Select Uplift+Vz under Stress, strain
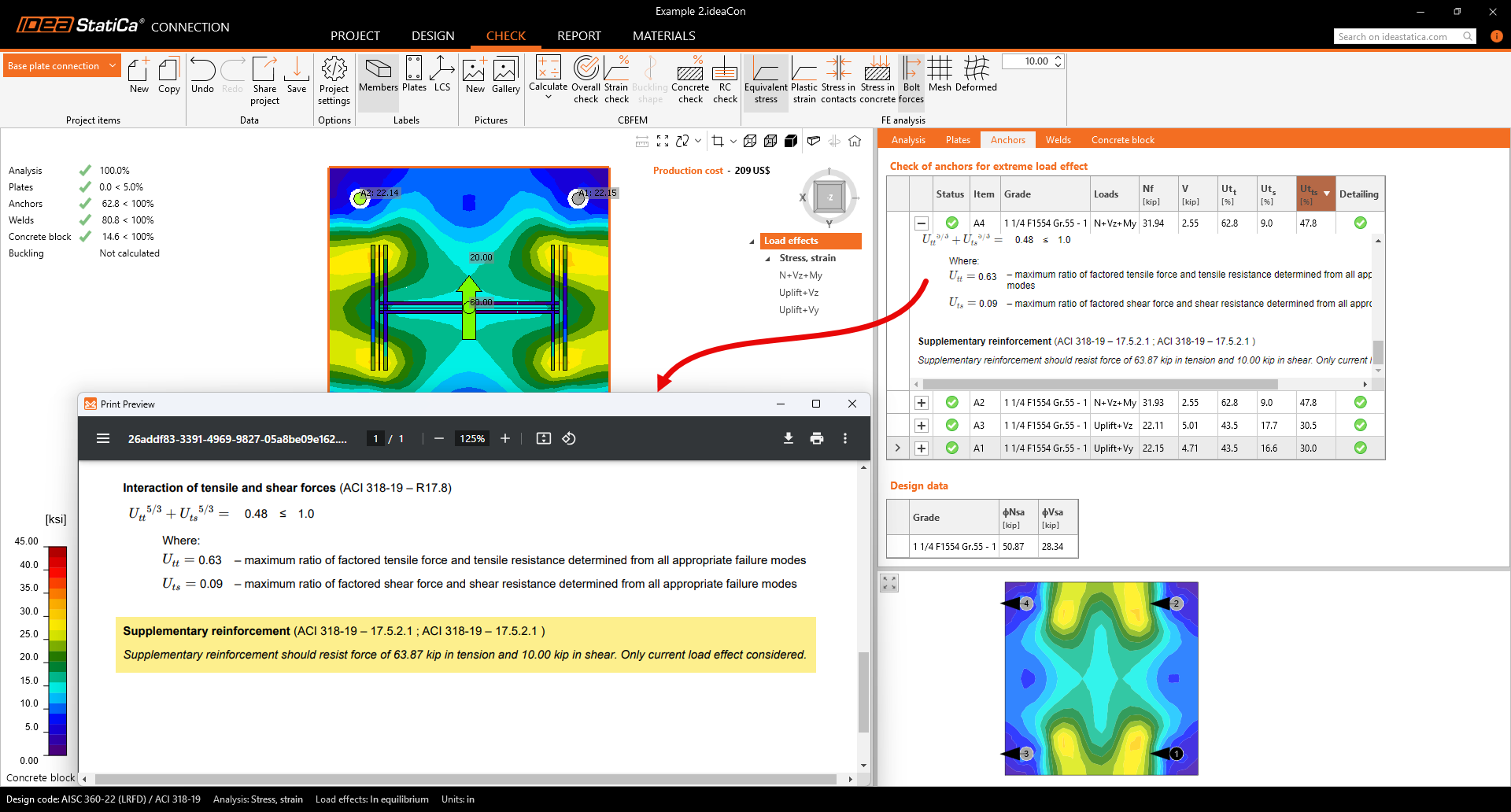The image size is (1511, 812). pos(799,292)
